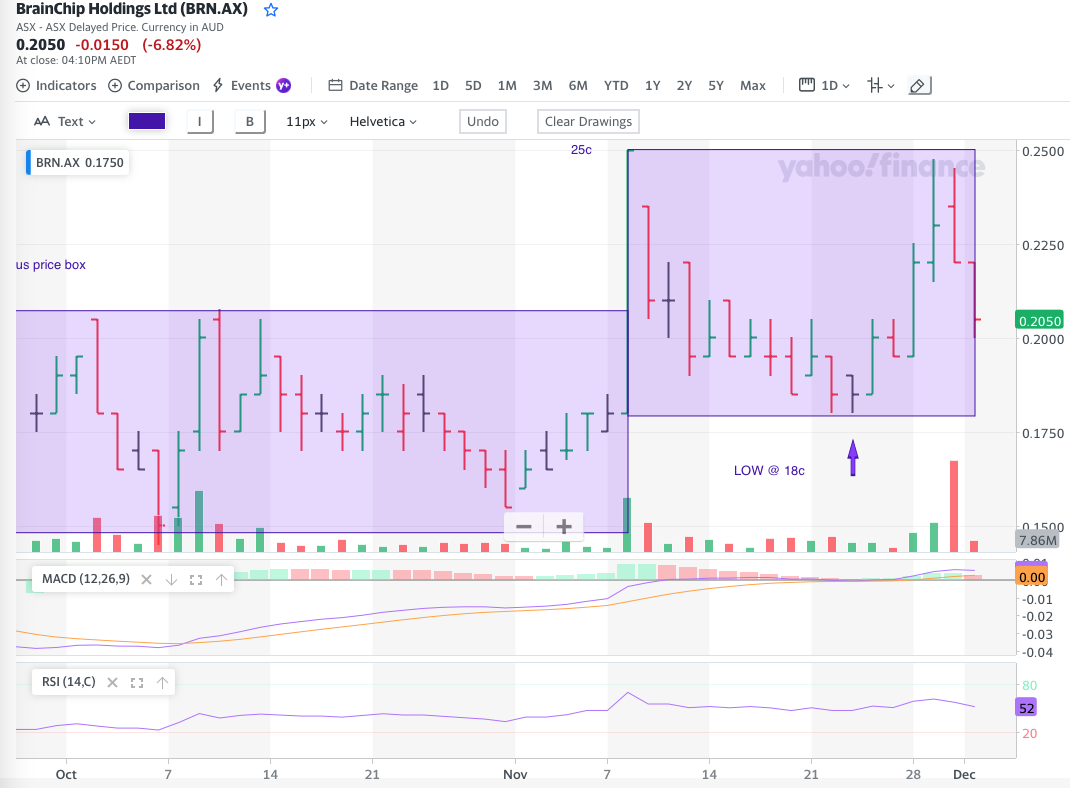Image resolution: width=1070 pixels, height=788 pixels.
Task: Remove the MACD indicator panel
Action: point(146,579)
